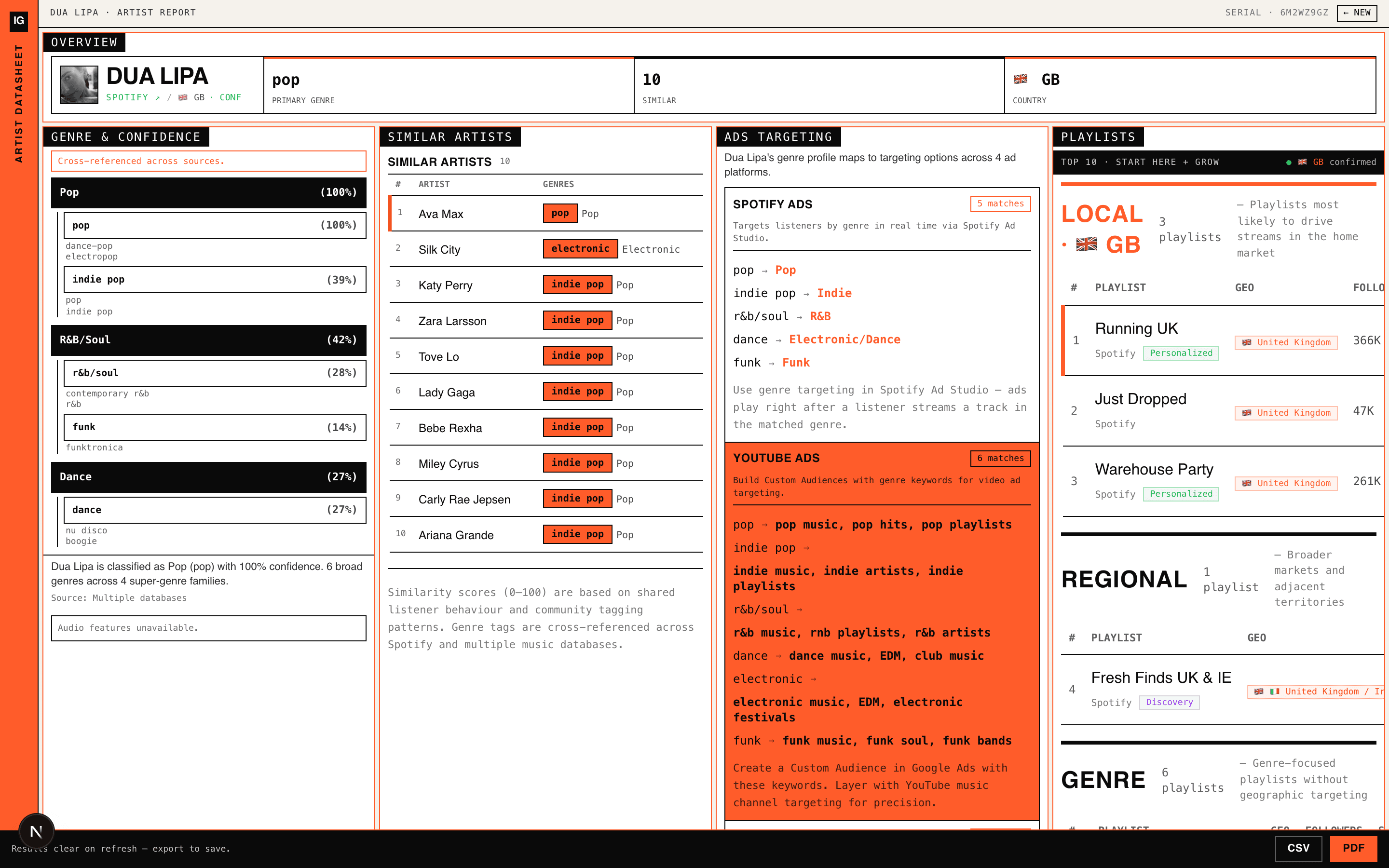
Task: Open the Fresh Finds UK & IE playlist
Action: click(1161, 678)
